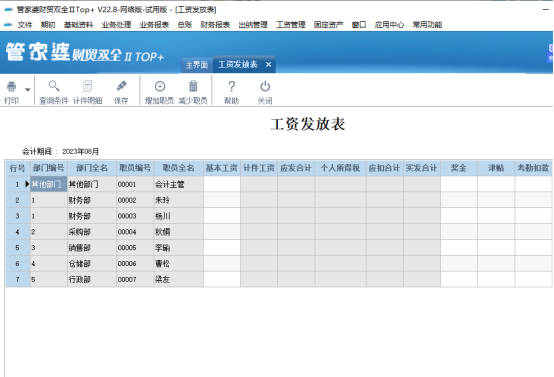Click the 职员全名 column header
Viewport: 554px width, 377px height.
pyautogui.click(x=178, y=168)
